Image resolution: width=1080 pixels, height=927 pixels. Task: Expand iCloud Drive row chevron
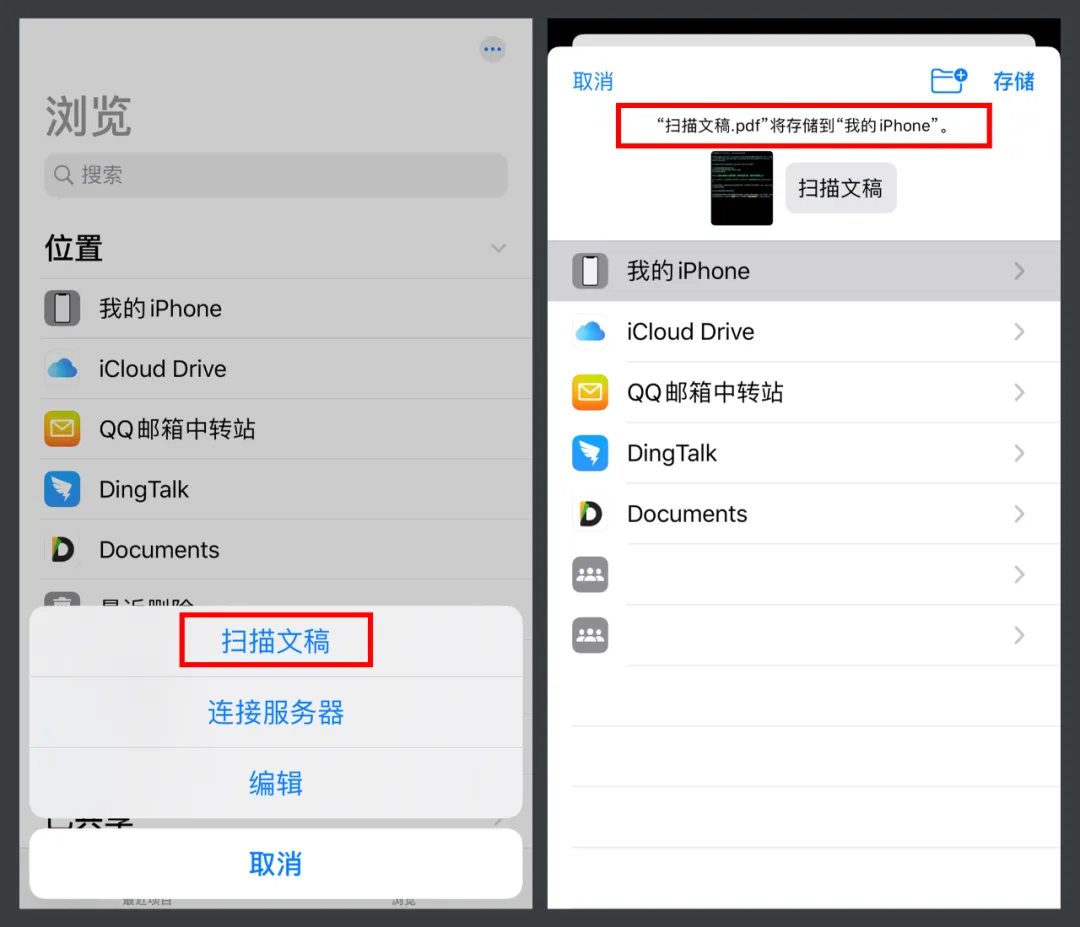pyautogui.click(x=1019, y=332)
